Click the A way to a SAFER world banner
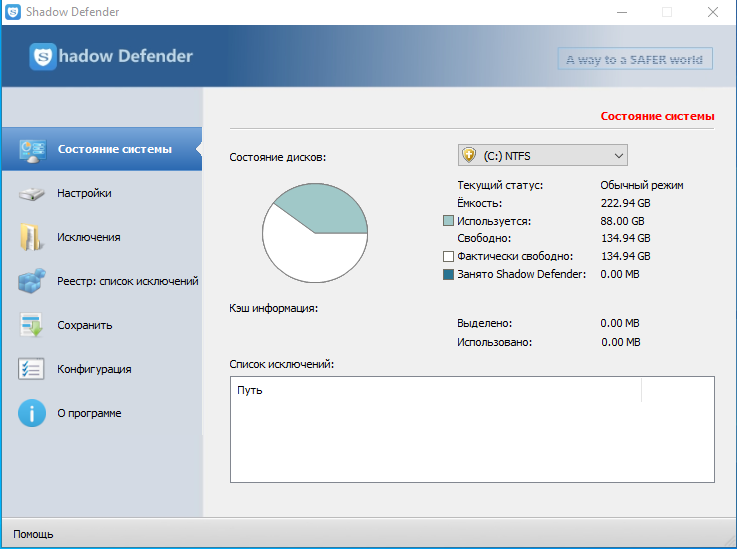 pos(635,59)
